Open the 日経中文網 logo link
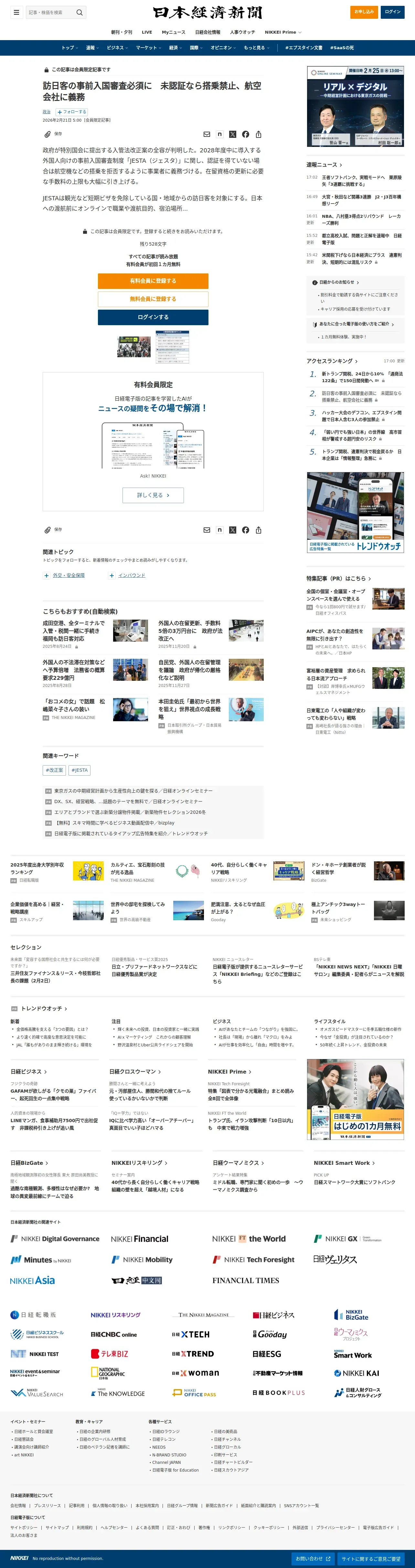The image size is (415, 1568). coord(137,1280)
